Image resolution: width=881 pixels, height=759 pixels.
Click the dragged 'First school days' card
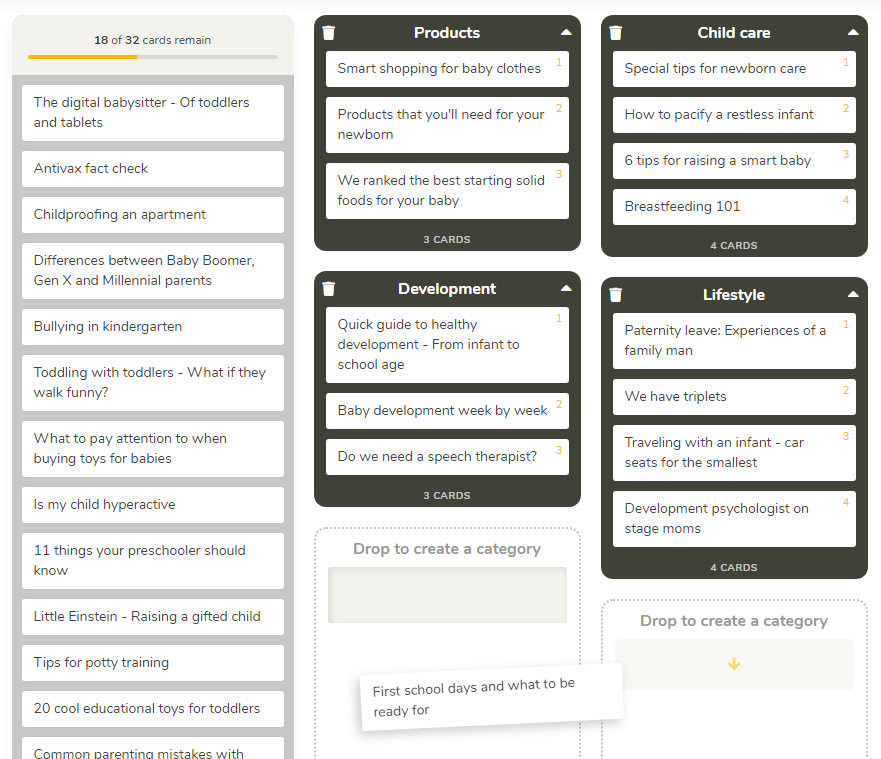[492, 697]
